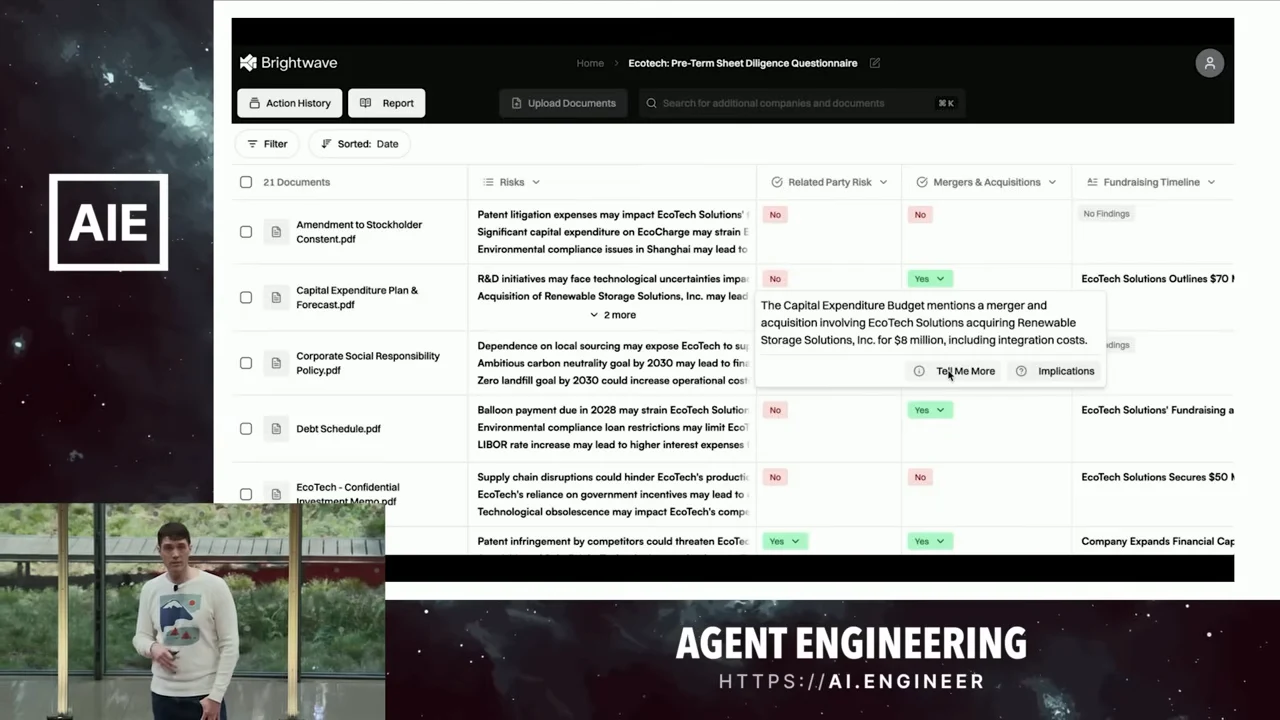Screen dimensions: 1280x720
Task: Click the 'No' badge in Amendment Related Party Risk
Action: (775, 214)
